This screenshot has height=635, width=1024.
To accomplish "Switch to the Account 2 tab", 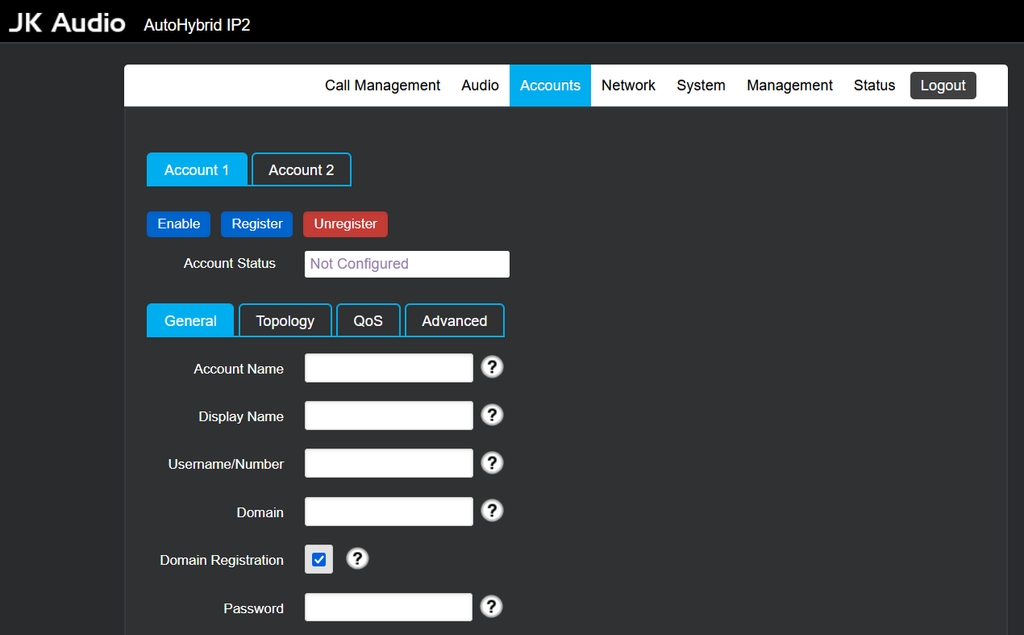I will coord(301,170).
